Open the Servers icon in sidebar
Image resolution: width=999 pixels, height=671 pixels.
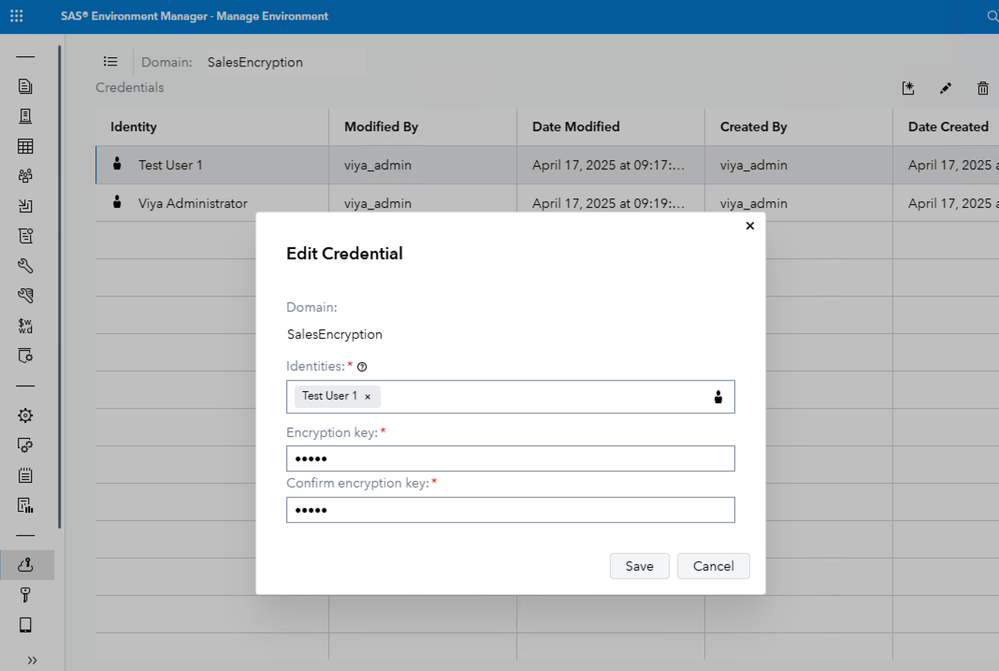click(25, 116)
